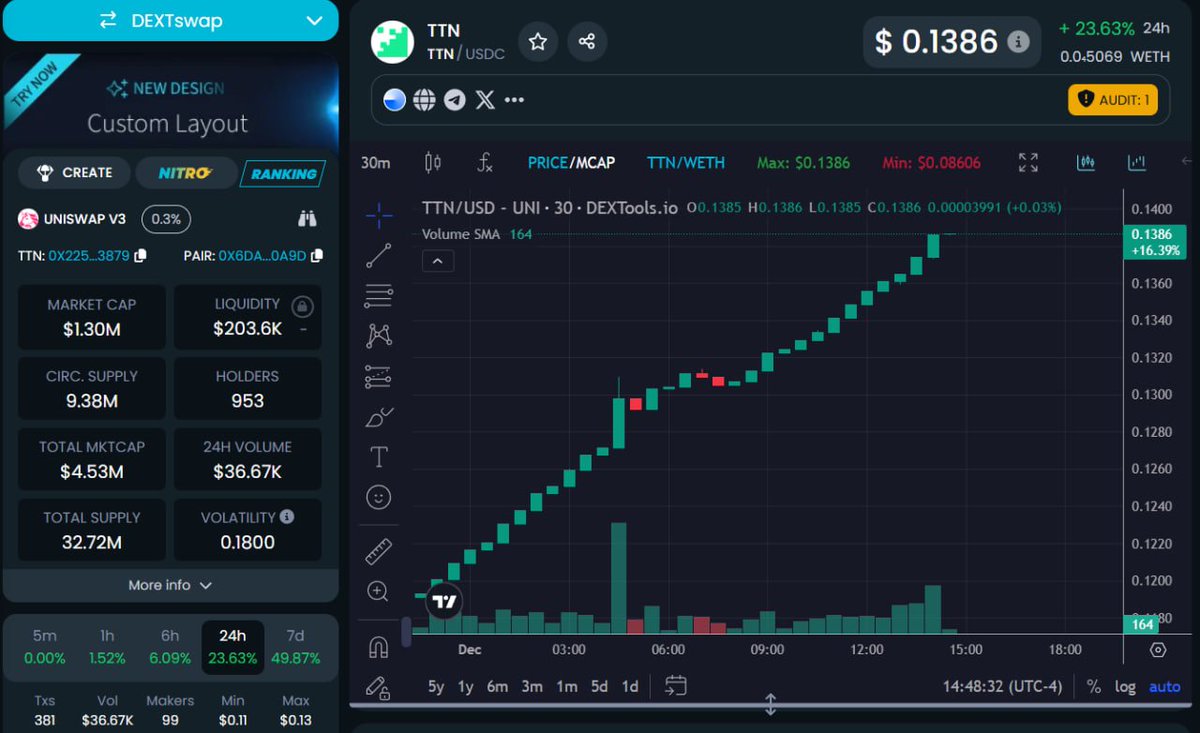The image size is (1200, 733).
Task: Toggle auto scale on the chart
Action: tap(1163, 687)
